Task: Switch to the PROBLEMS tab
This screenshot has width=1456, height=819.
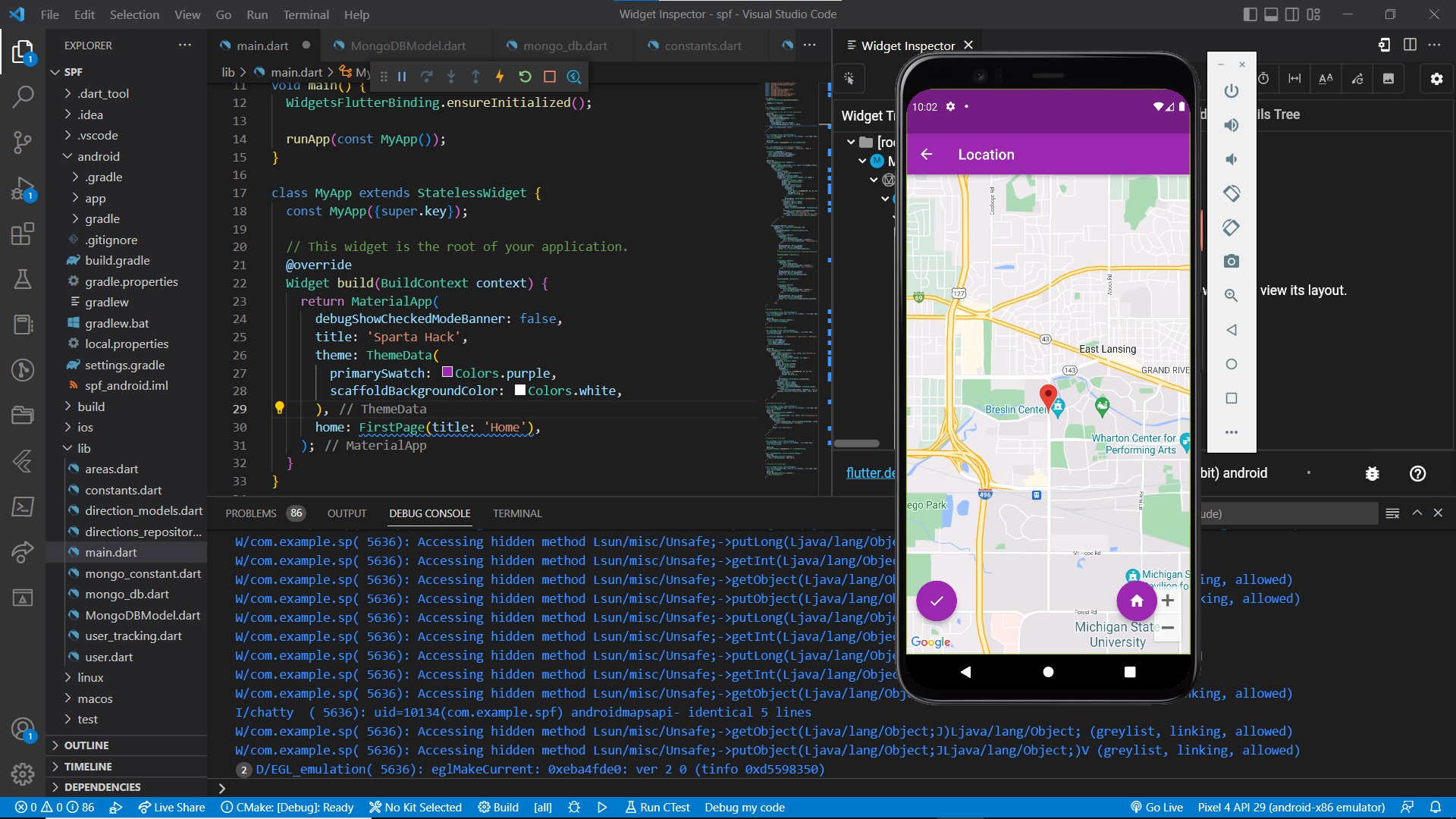Action: (x=250, y=513)
